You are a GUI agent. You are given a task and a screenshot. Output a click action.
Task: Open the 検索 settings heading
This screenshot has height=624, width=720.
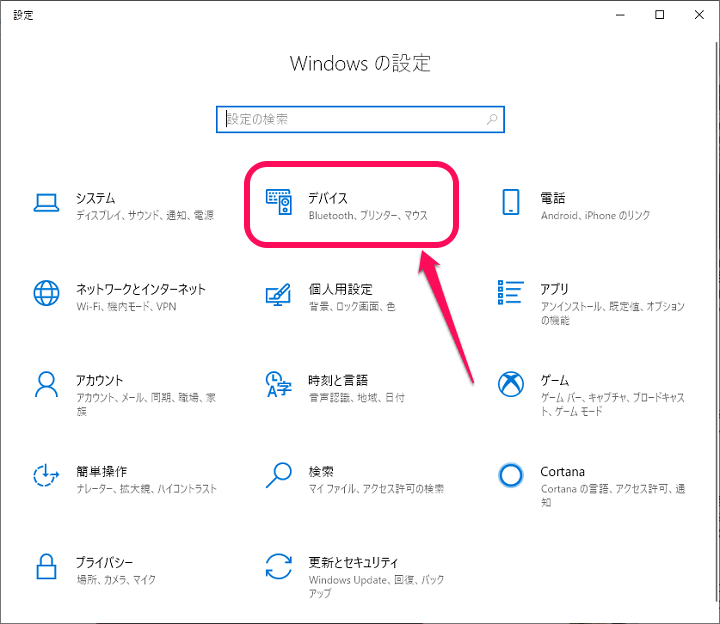tap(321, 471)
